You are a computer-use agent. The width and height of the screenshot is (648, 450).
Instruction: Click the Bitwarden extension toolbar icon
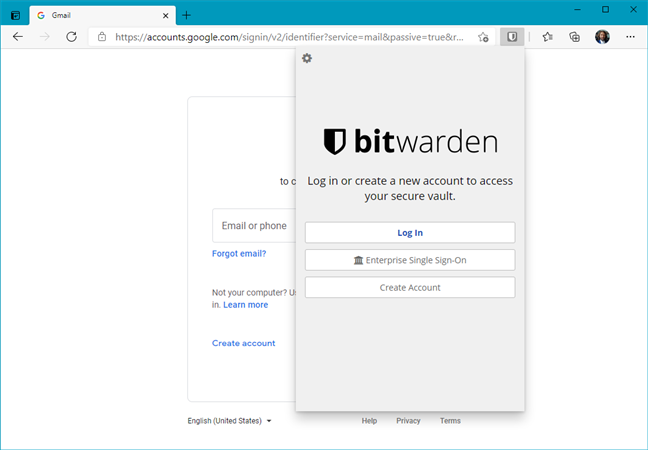tap(512, 37)
